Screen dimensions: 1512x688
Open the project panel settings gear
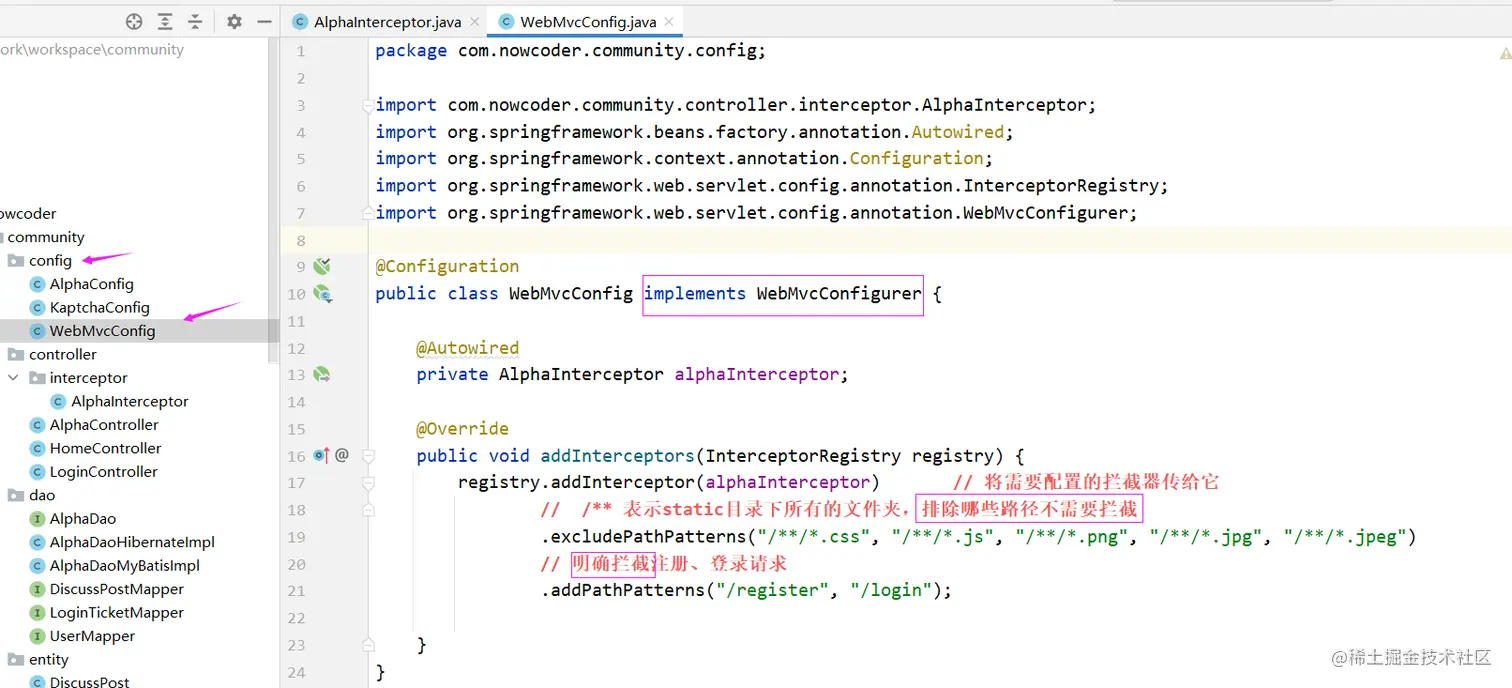[234, 21]
